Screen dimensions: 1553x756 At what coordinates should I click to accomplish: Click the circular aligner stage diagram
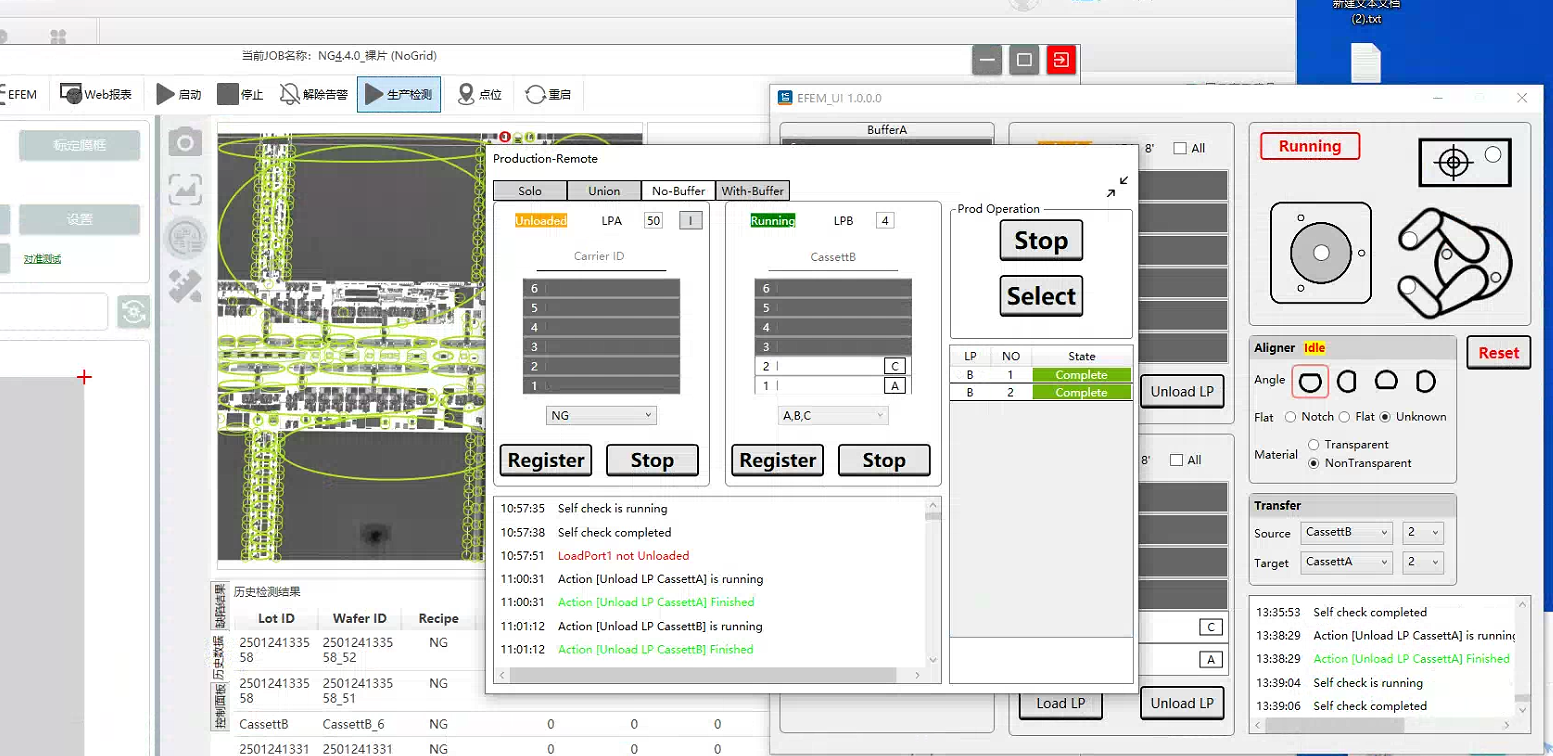(1321, 253)
